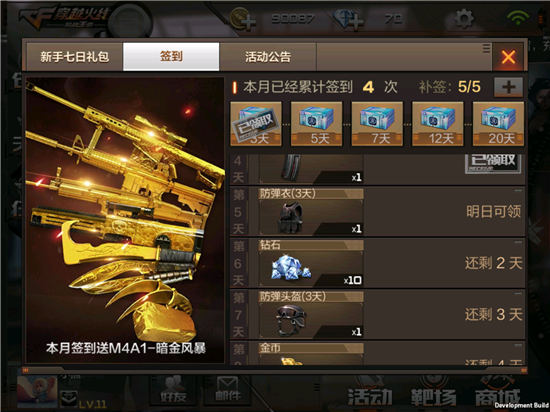Image resolution: width=550 pixels, height=412 pixels.
Task: Open the 邮件 mail icon
Action: tap(228, 389)
